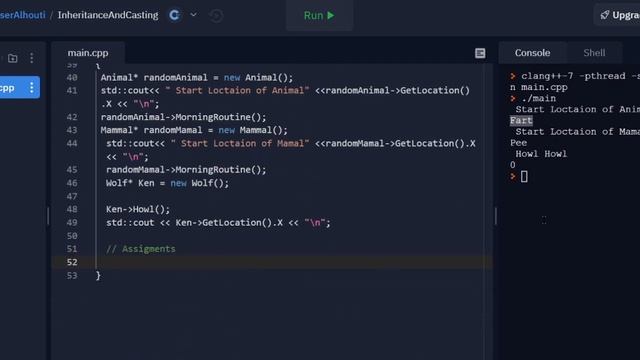Click the 'Howl Howl' console output
This screenshot has width=640, height=360.
pos(541,154)
